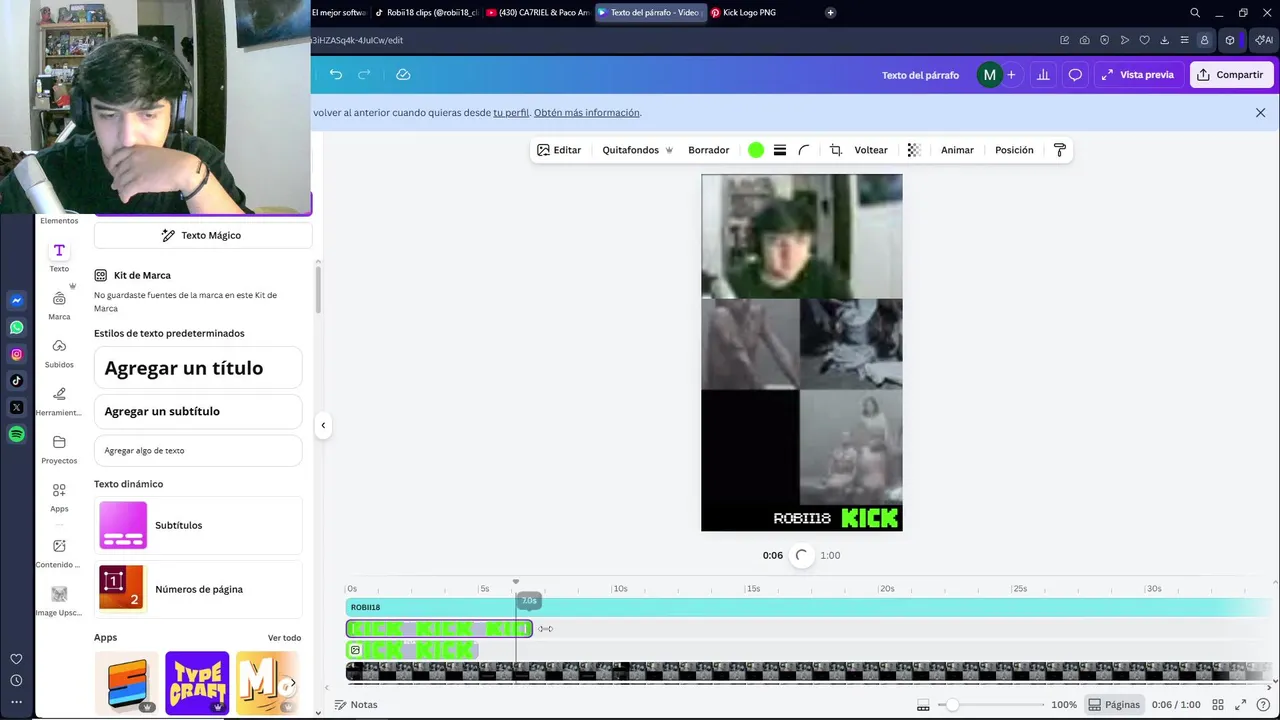Open the grid view icon at bottom
1280x720 pixels.
[1218, 705]
